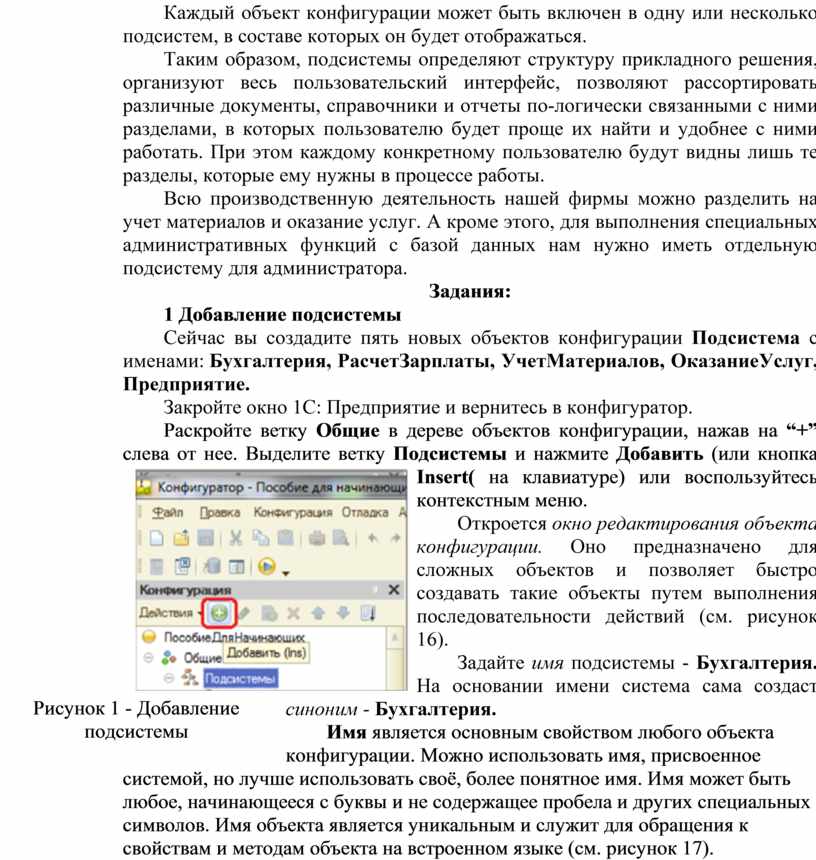Select the Подсистемы tree item
This screenshot has width=816, height=860.
point(240,679)
